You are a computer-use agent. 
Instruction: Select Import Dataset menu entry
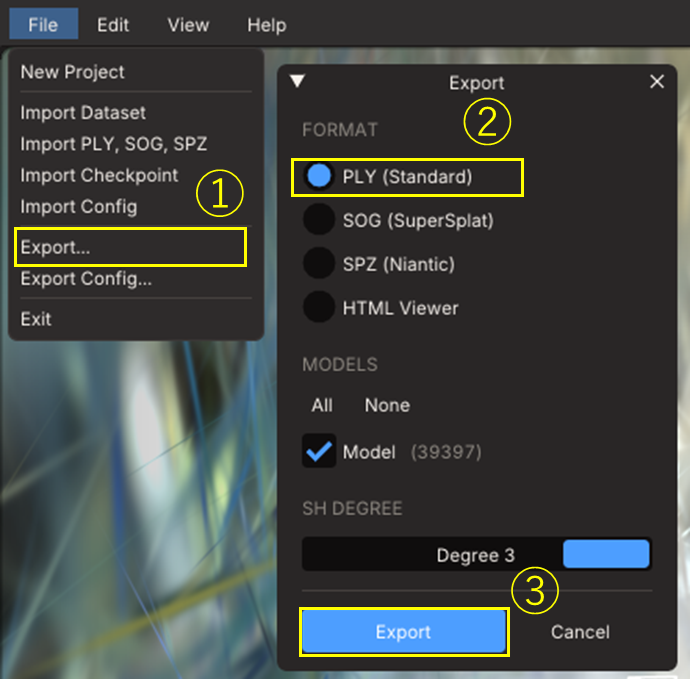pos(83,113)
